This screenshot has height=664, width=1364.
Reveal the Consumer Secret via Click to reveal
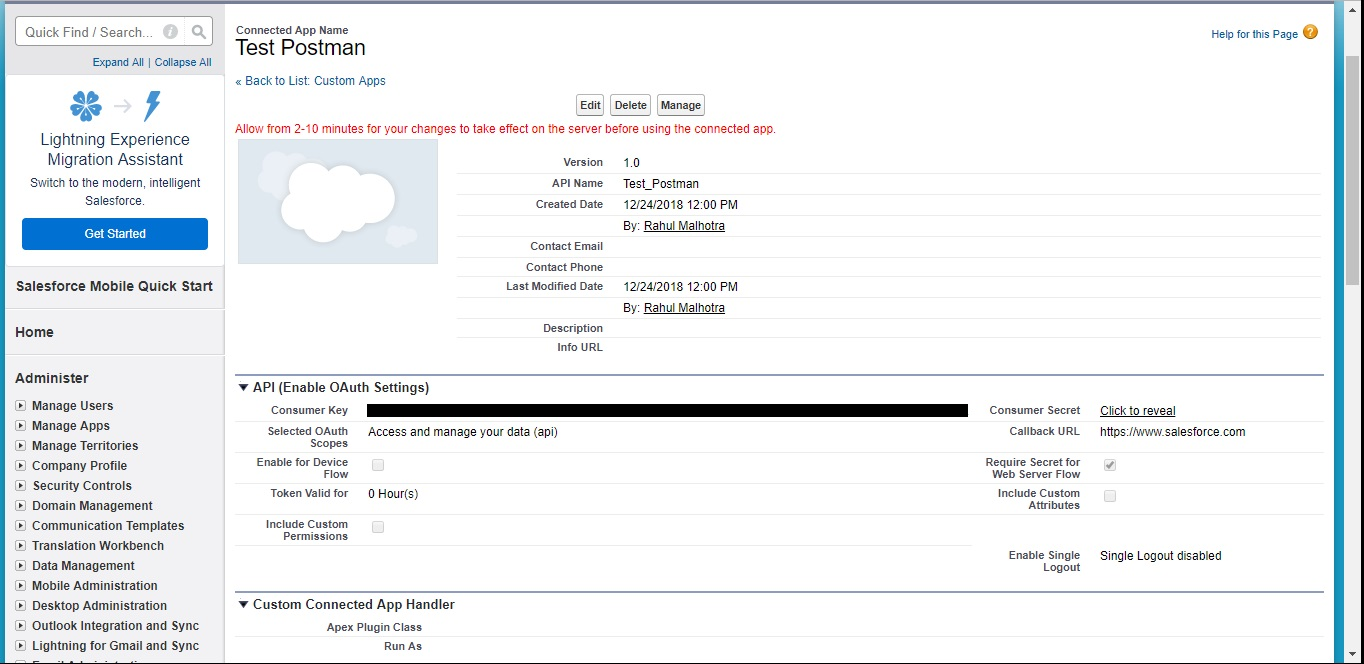(1137, 411)
